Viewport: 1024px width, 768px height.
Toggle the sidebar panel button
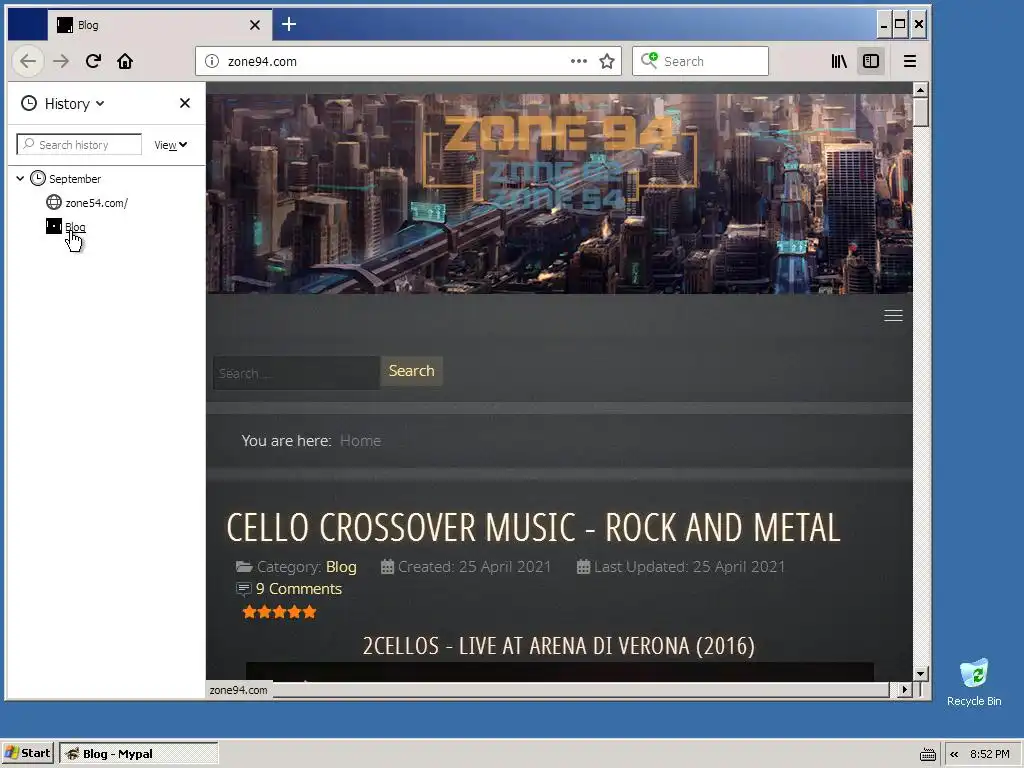871,61
